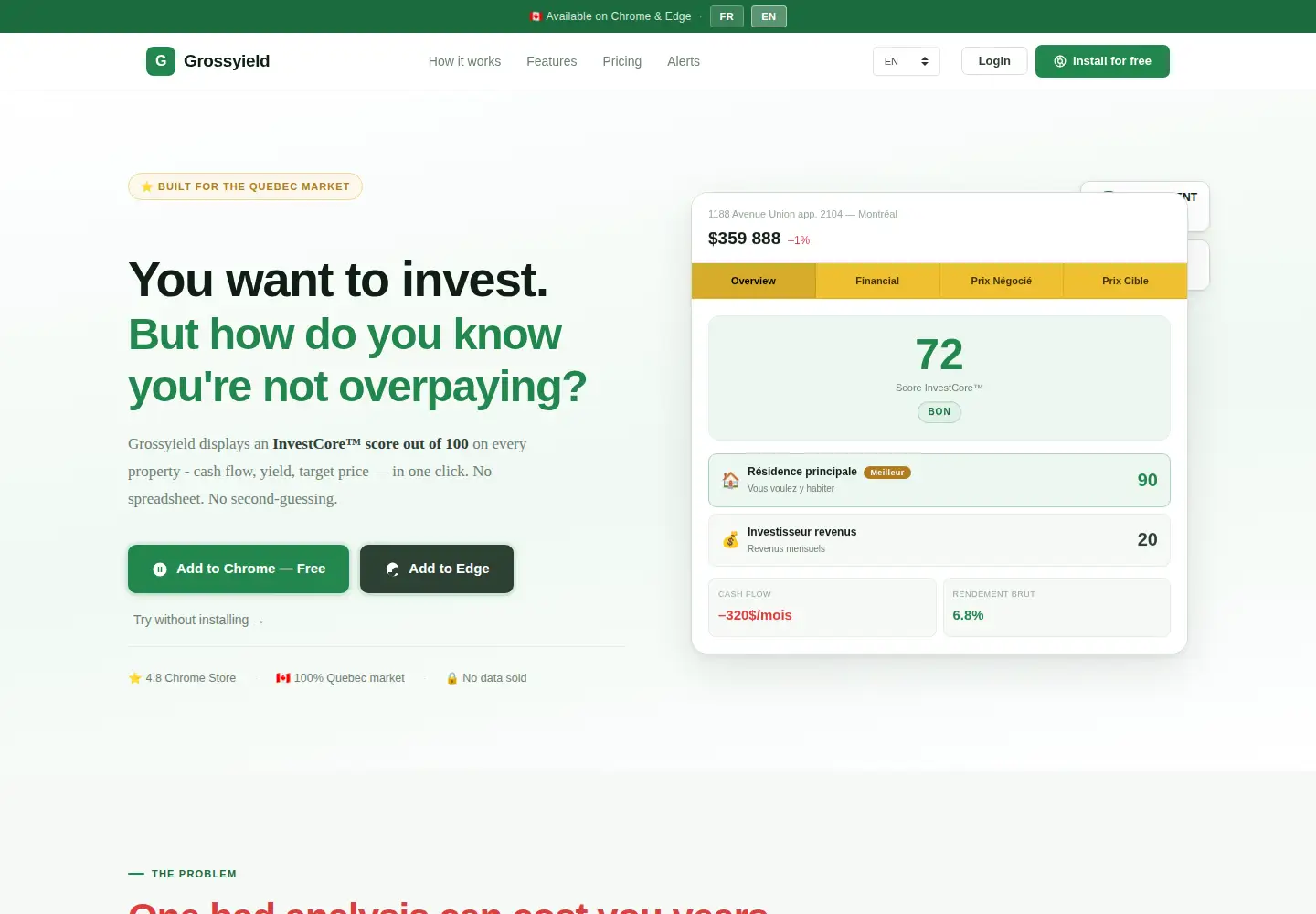Open How it works nav item
The height and width of the screenshot is (914, 1316).
coord(464,61)
